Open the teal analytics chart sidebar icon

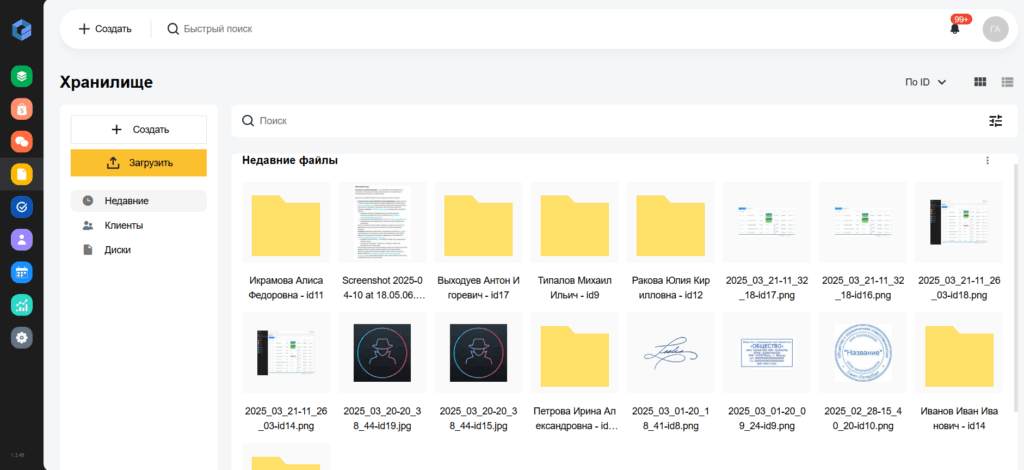[x=22, y=305]
